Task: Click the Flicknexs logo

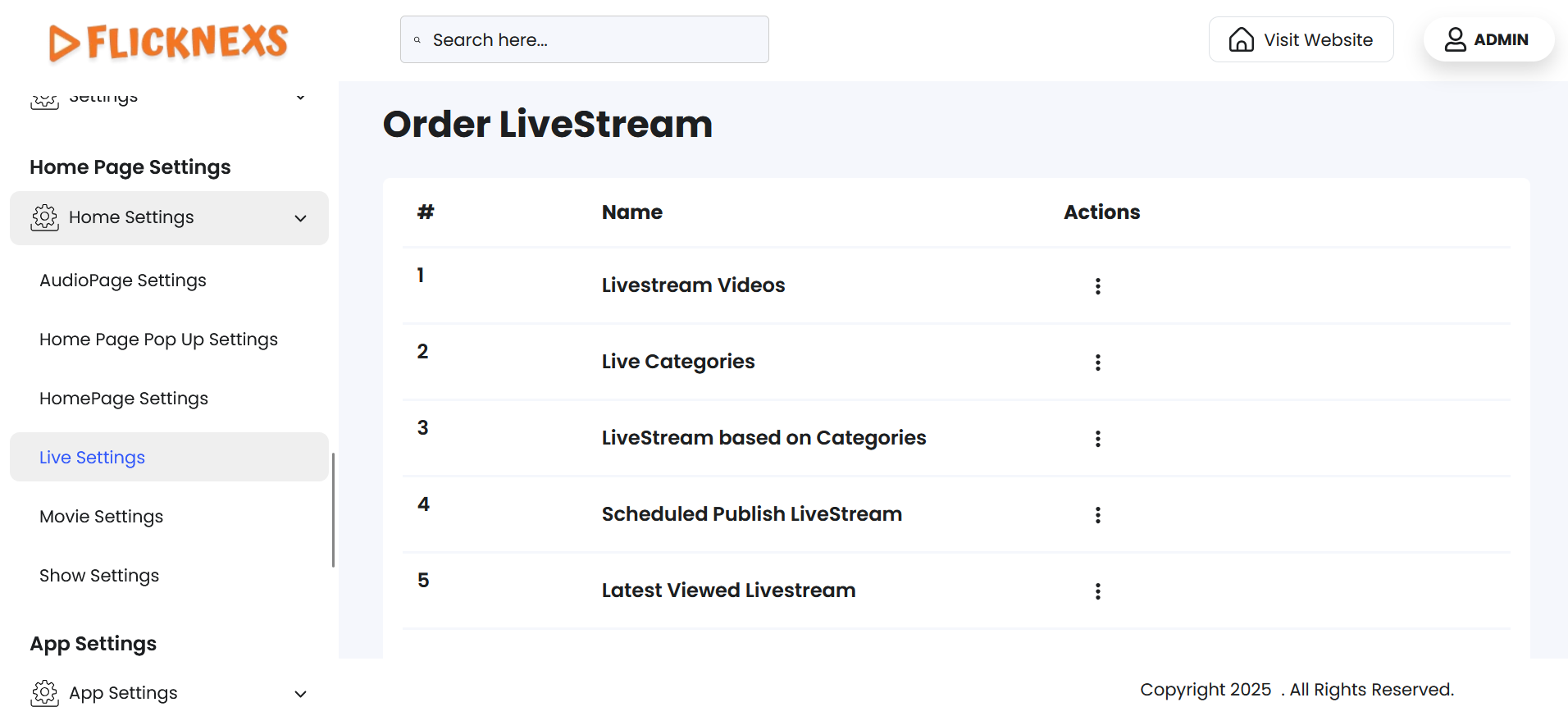Action: [x=168, y=42]
